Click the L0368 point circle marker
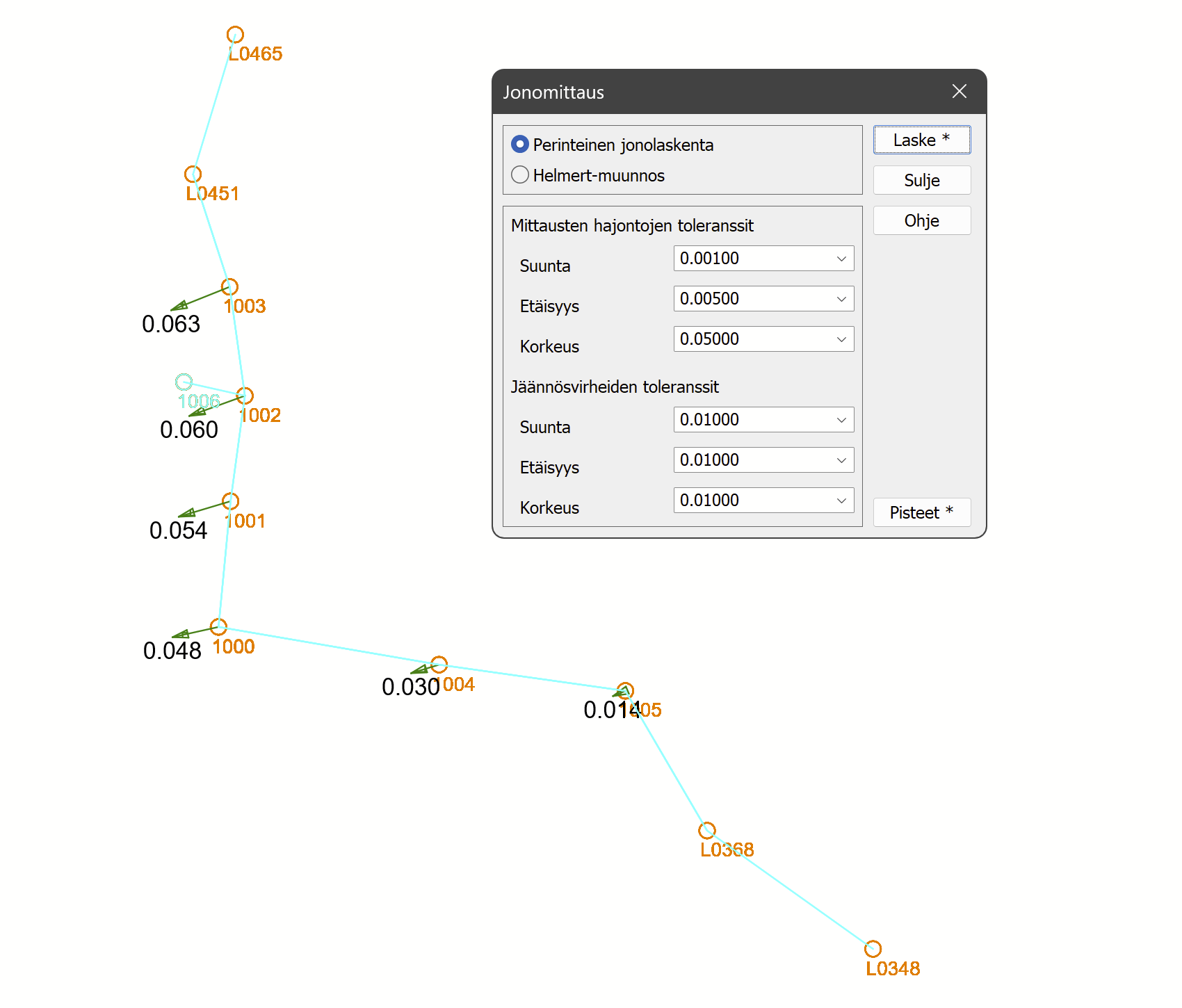Viewport: 1182px width, 1008px height. point(706,830)
